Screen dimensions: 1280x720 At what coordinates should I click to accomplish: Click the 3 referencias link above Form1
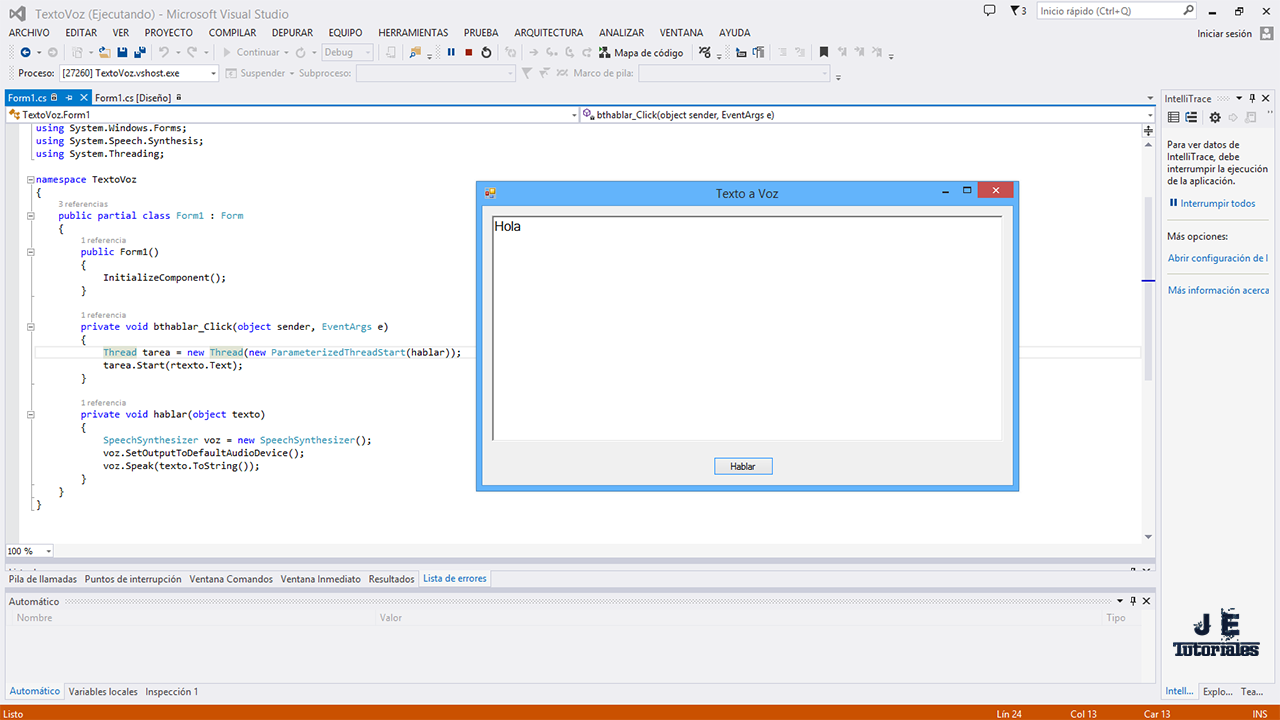tap(83, 204)
